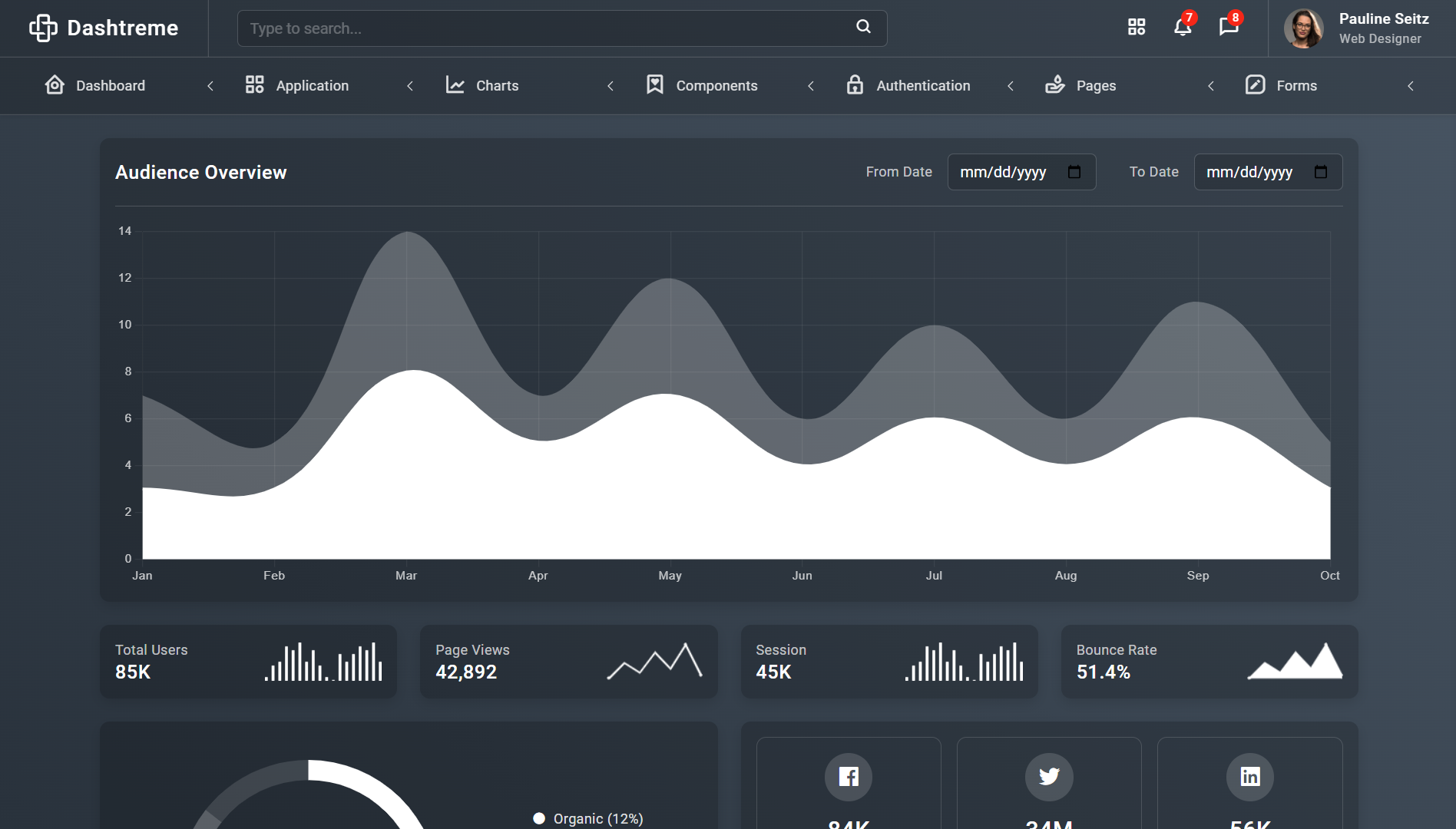
Task: Open the Application menu
Action: tap(312, 86)
